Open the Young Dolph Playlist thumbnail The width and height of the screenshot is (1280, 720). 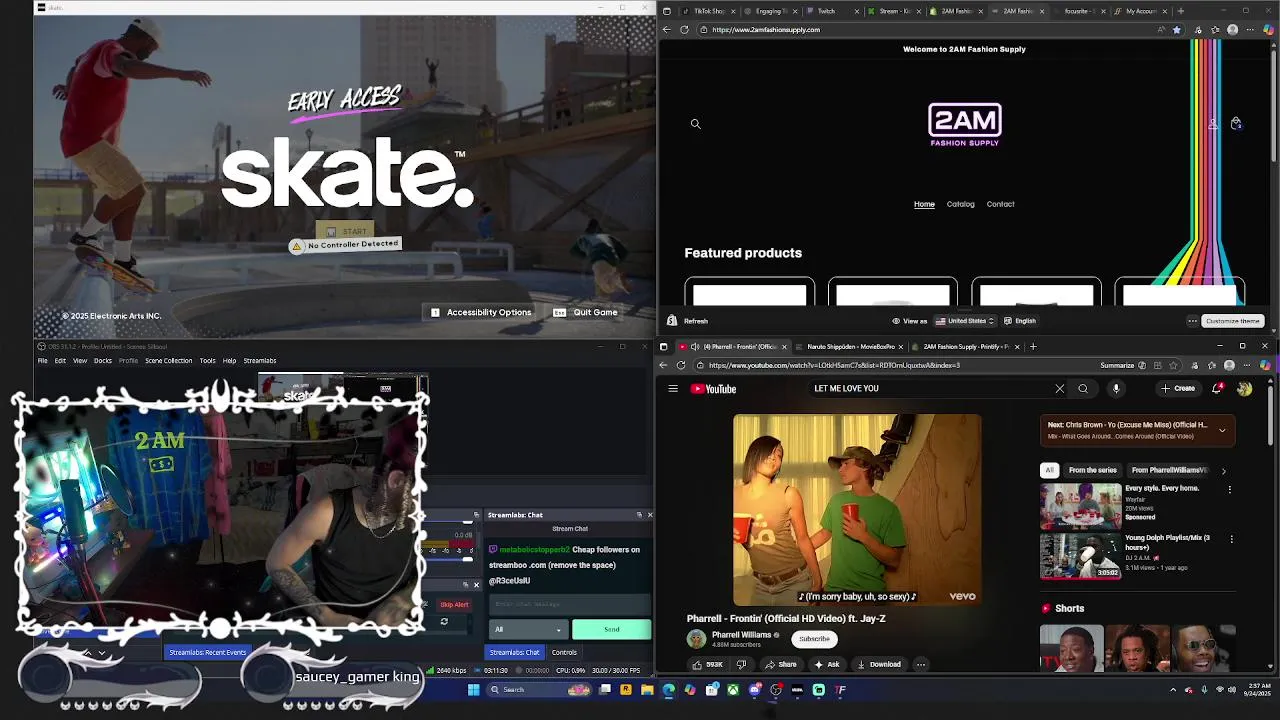1081,556
